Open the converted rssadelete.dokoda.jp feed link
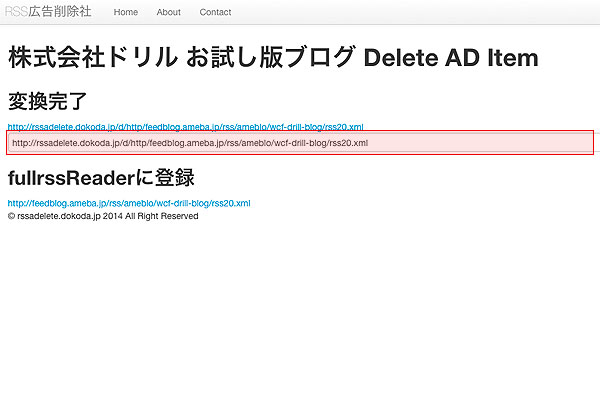 186,127
